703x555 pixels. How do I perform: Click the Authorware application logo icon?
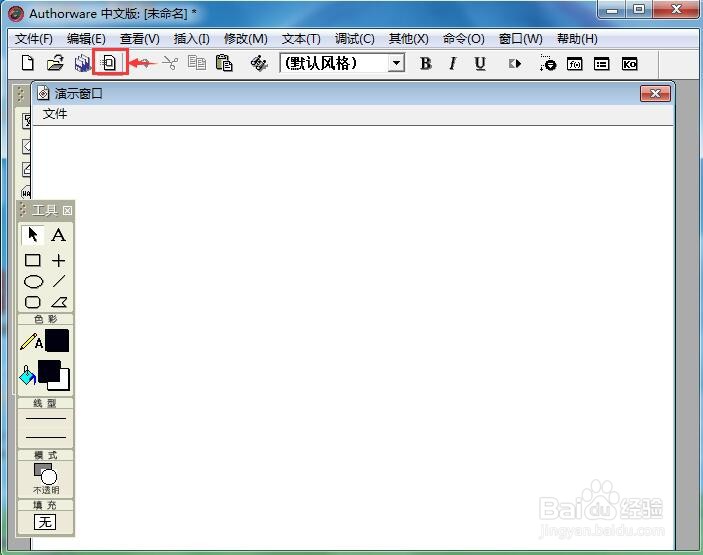[x=16, y=13]
